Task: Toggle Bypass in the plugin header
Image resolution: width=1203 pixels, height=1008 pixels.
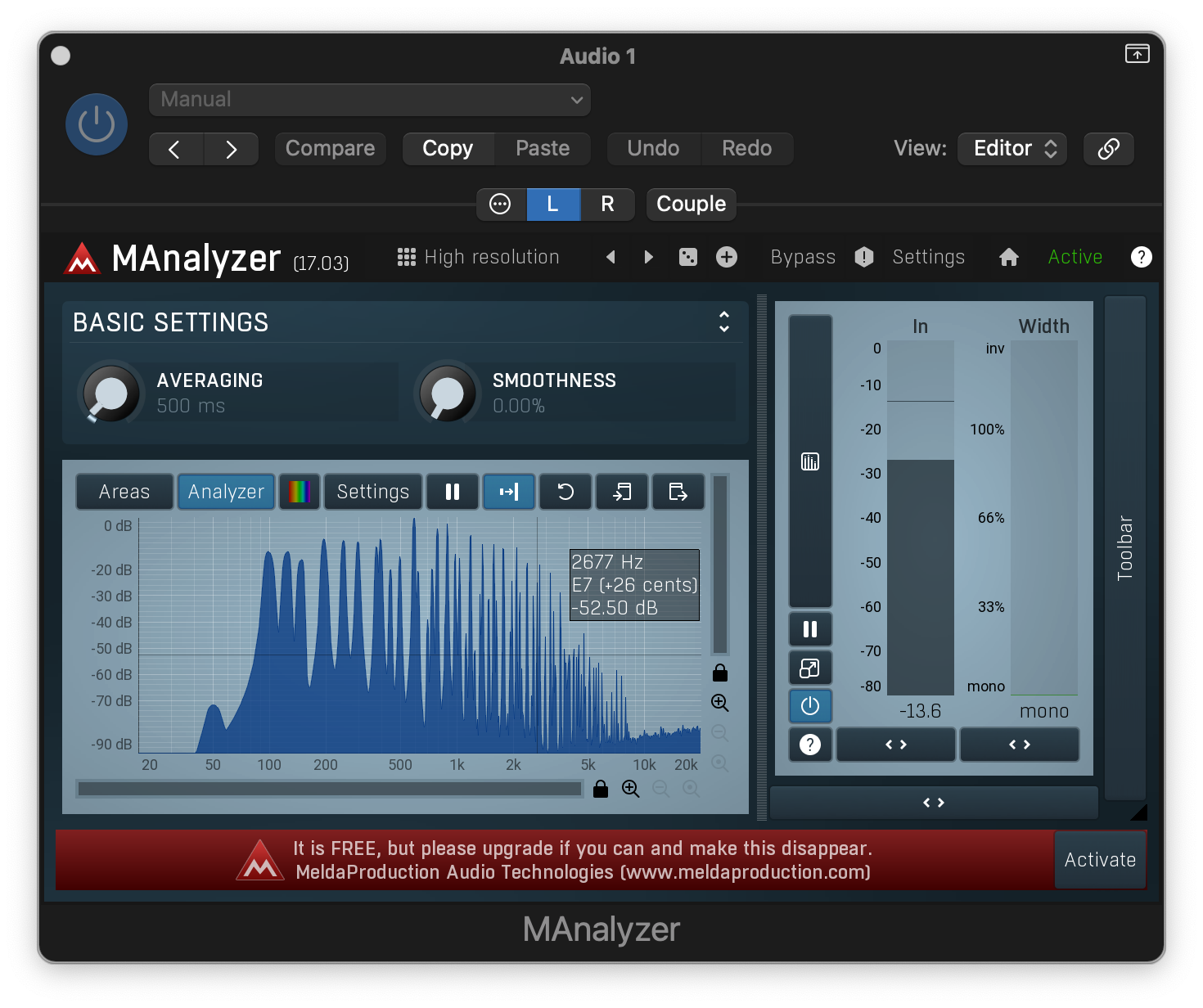Action: point(803,257)
